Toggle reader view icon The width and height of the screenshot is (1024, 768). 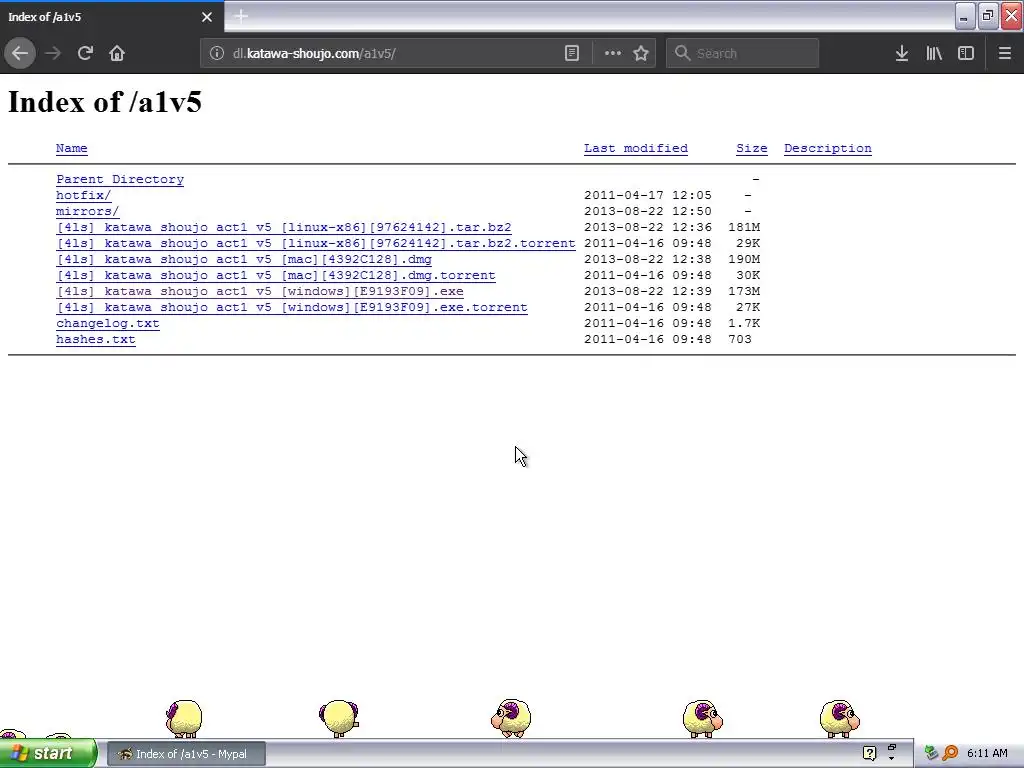point(571,54)
